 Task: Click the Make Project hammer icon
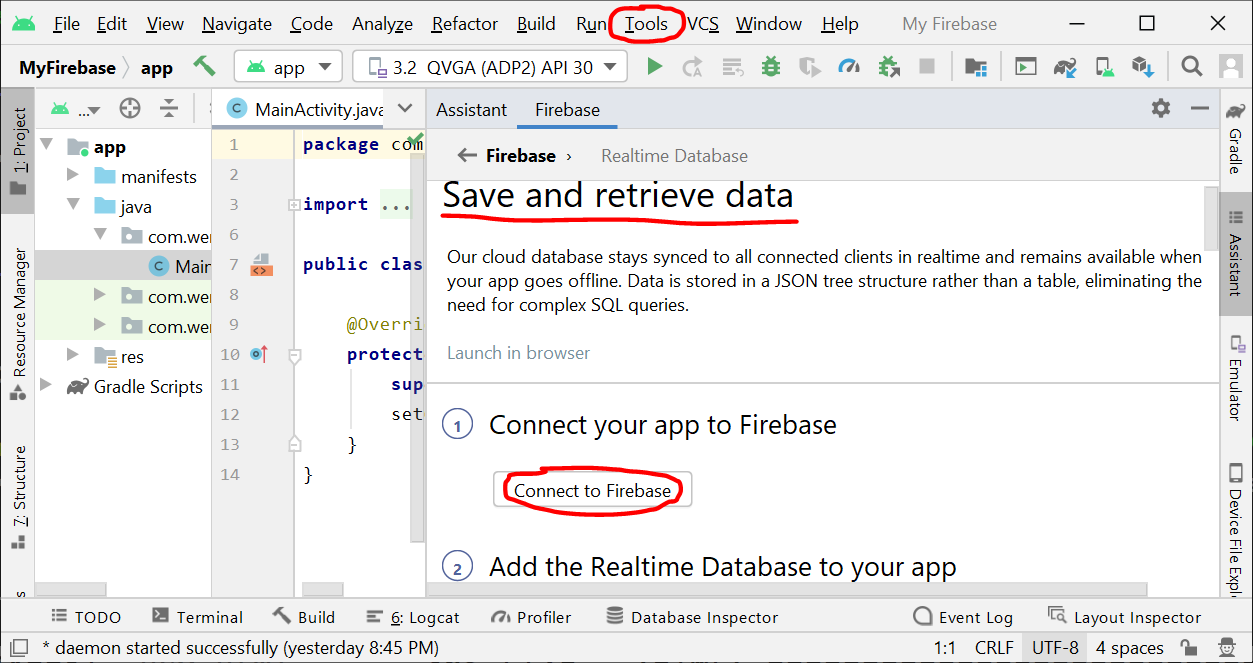pos(204,67)
